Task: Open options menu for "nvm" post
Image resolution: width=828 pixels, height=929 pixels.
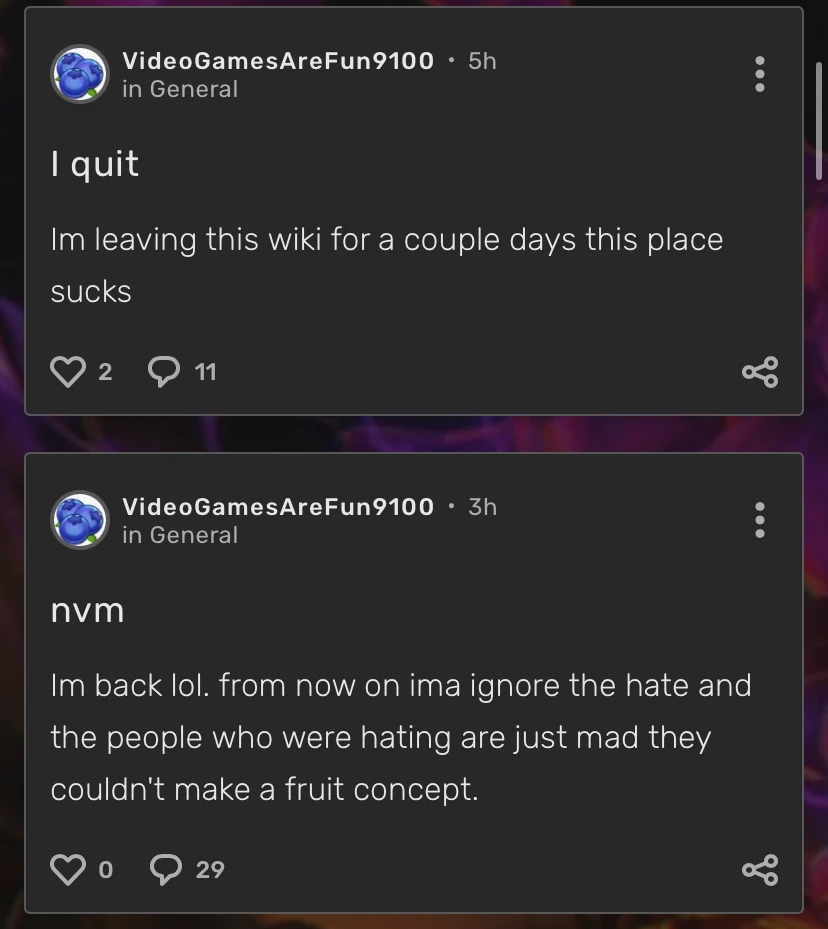Action: pyautogui.click(x=760, y=520)
